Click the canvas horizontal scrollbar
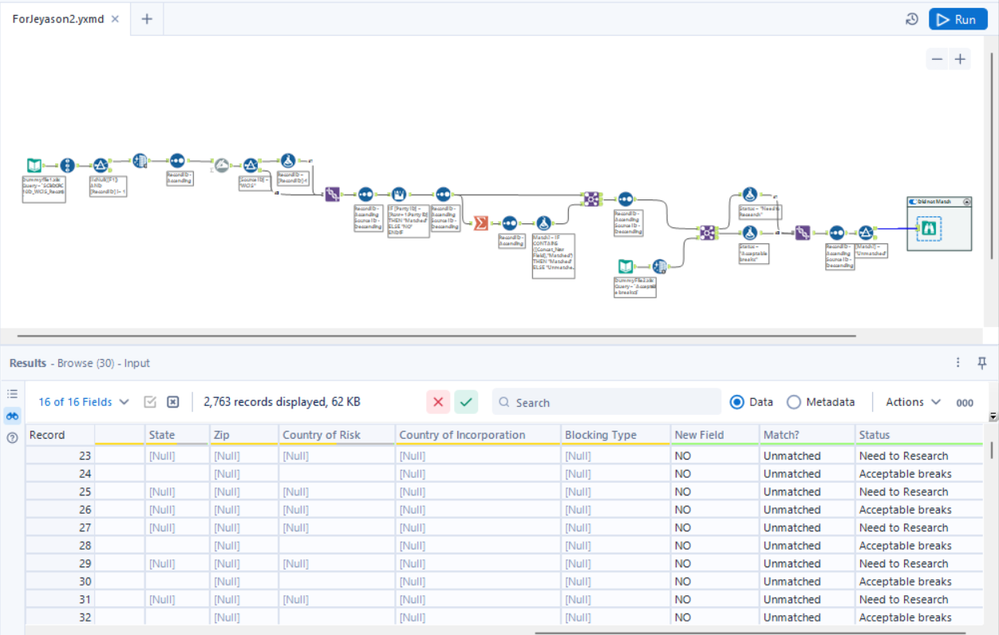The image size is (999, 635). 436,336
